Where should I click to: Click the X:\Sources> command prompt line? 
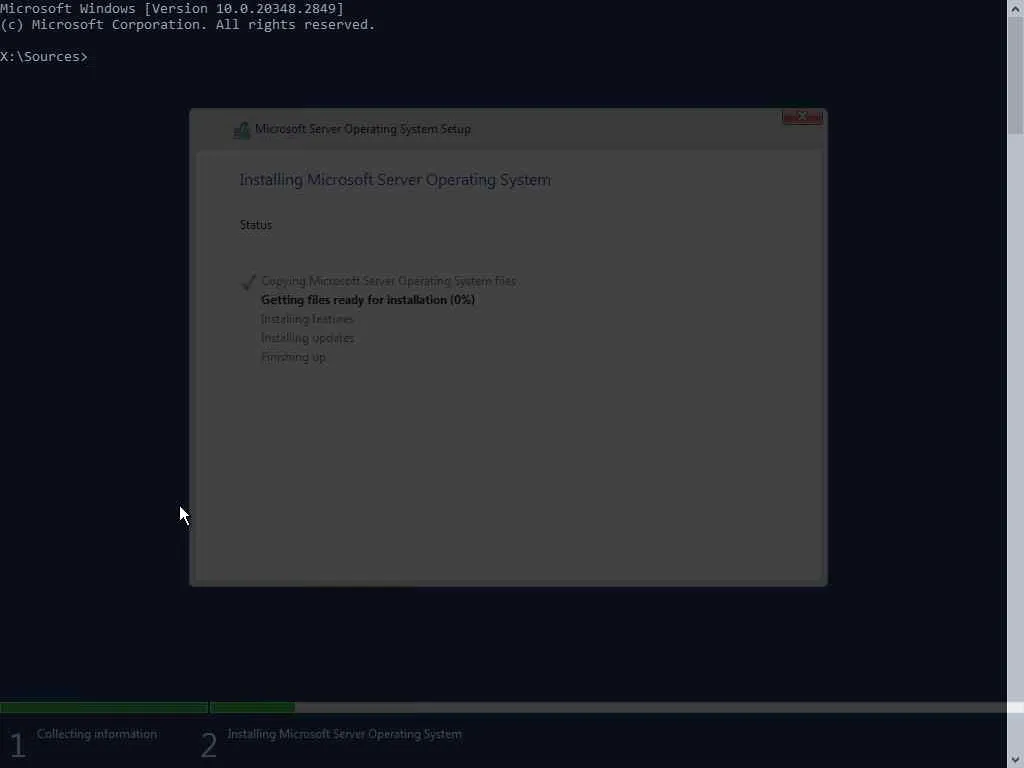tap(44, 57)
